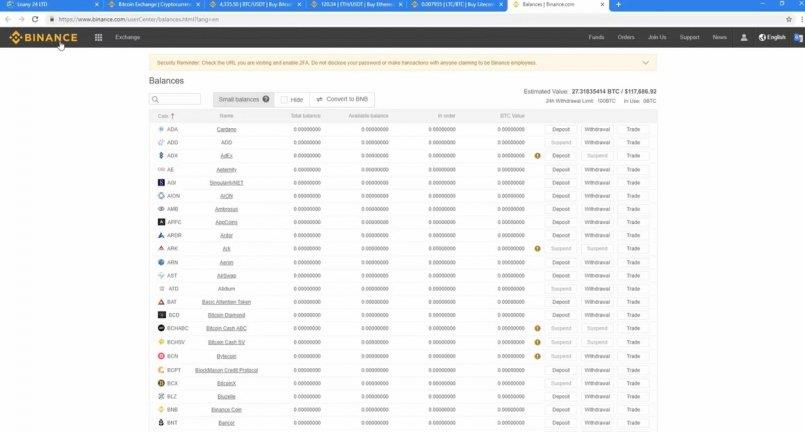Click Trade for AE

coord(633,170)
